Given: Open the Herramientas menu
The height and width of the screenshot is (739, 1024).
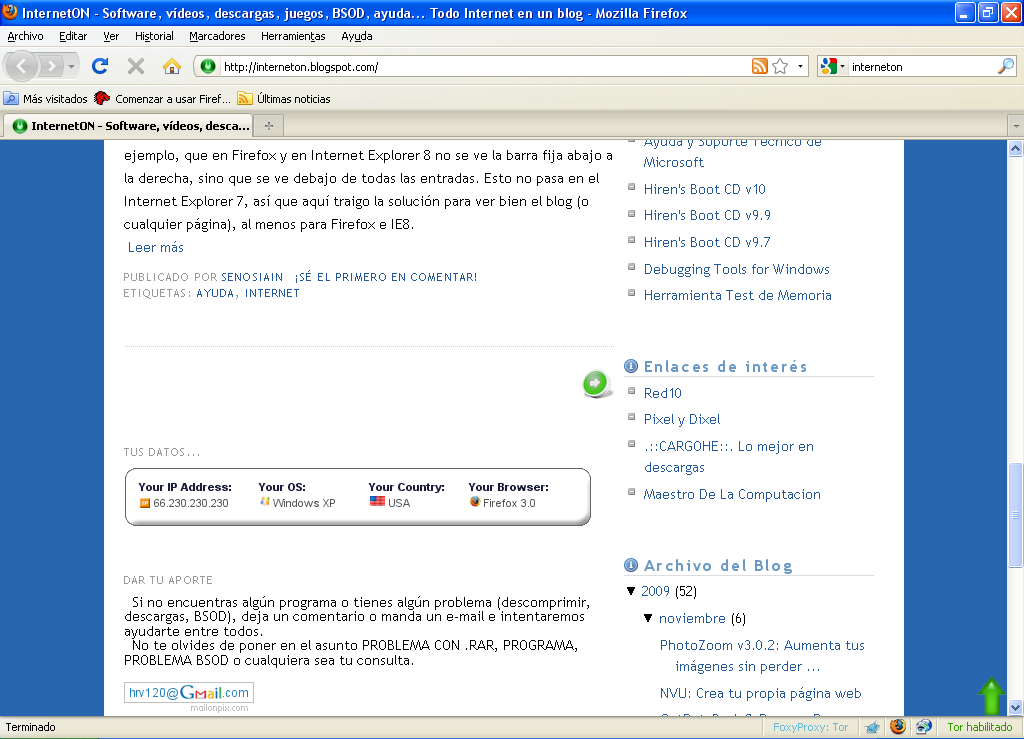Looking at the screenshot, I should [x=293, y=36].
